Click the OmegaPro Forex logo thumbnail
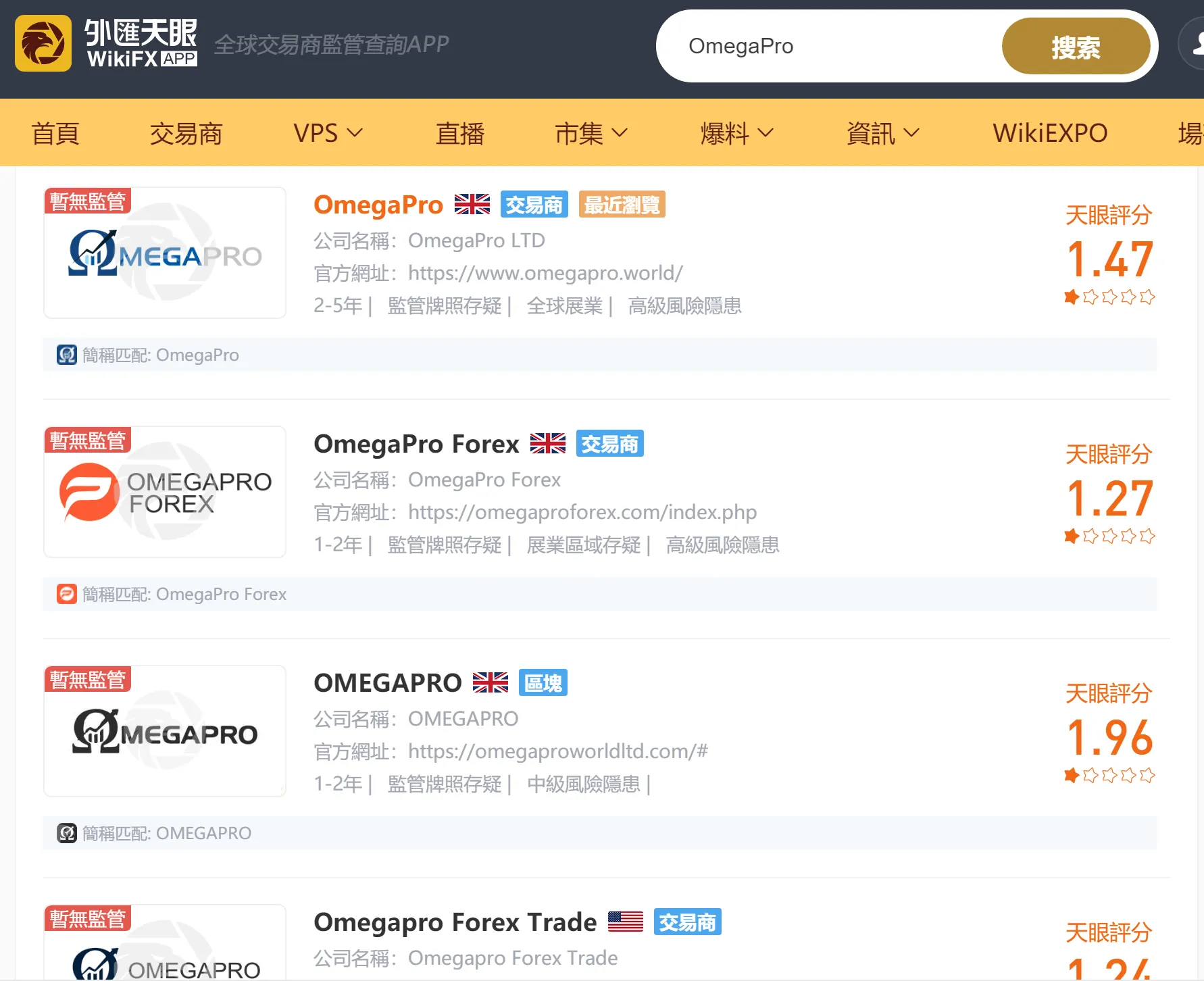Viewport: 1204px width, 981px height. (x=165, y=492)
